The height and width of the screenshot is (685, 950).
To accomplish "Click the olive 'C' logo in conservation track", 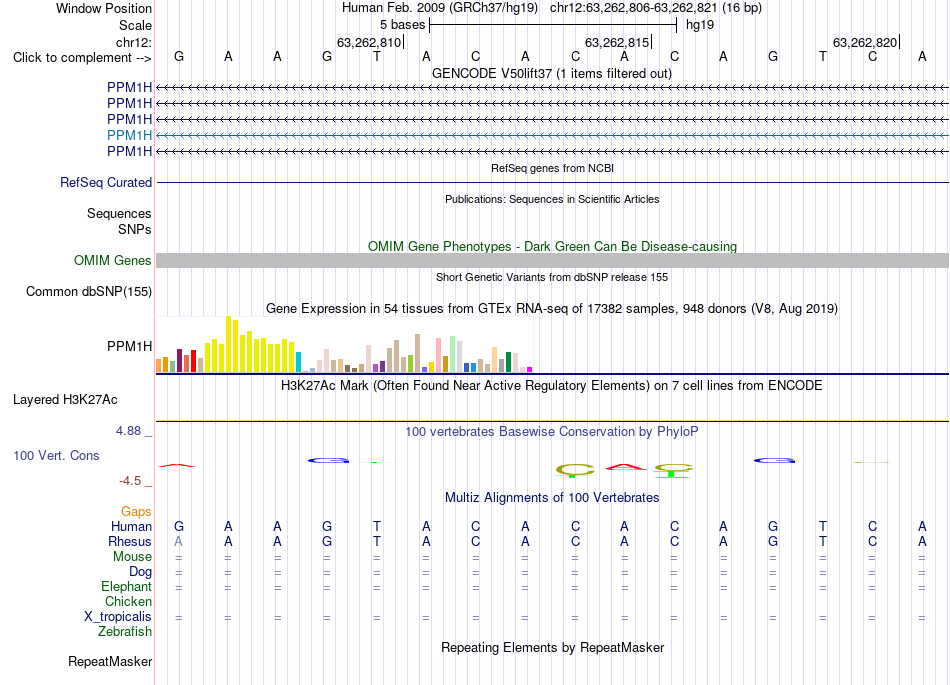I will tap(575, 470).
